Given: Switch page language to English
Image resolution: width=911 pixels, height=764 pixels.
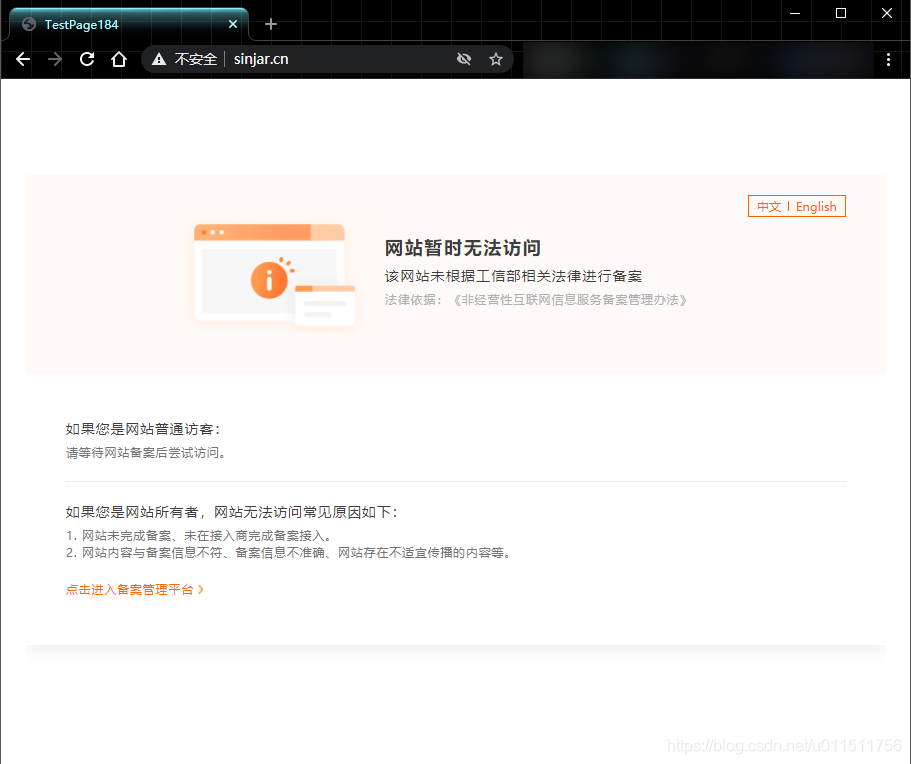Looking at the screenshot, I should click(816, 207).
